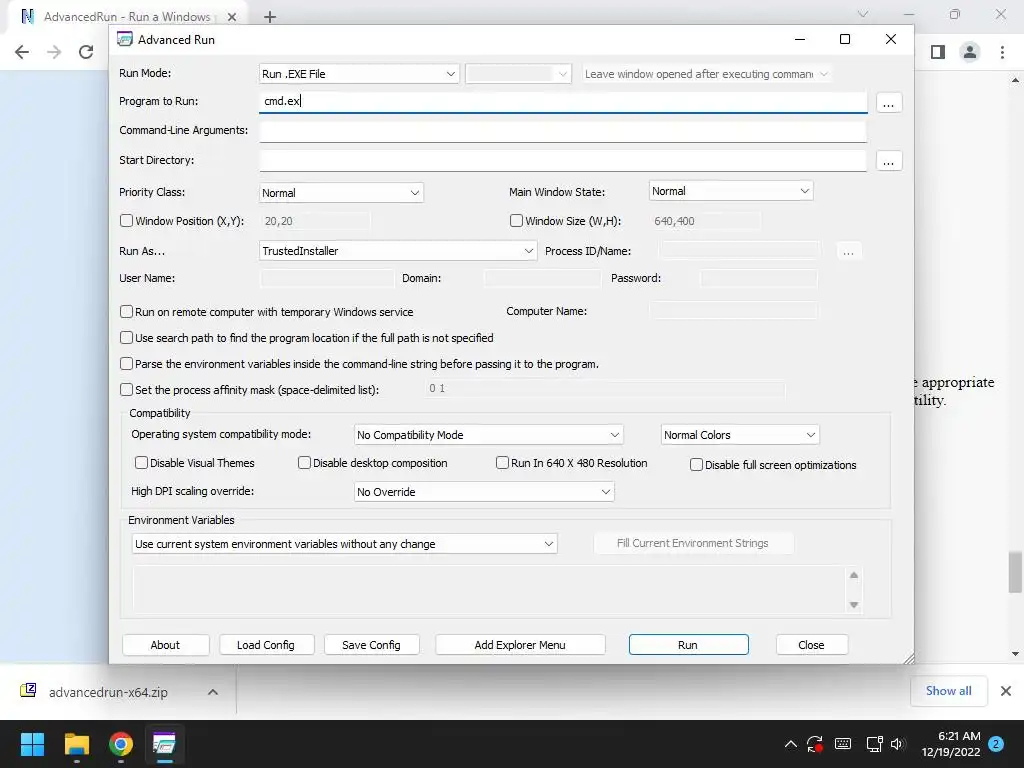1024x768 pixels.
Task: Open the volume tray icon
Action: click(897, 744)
